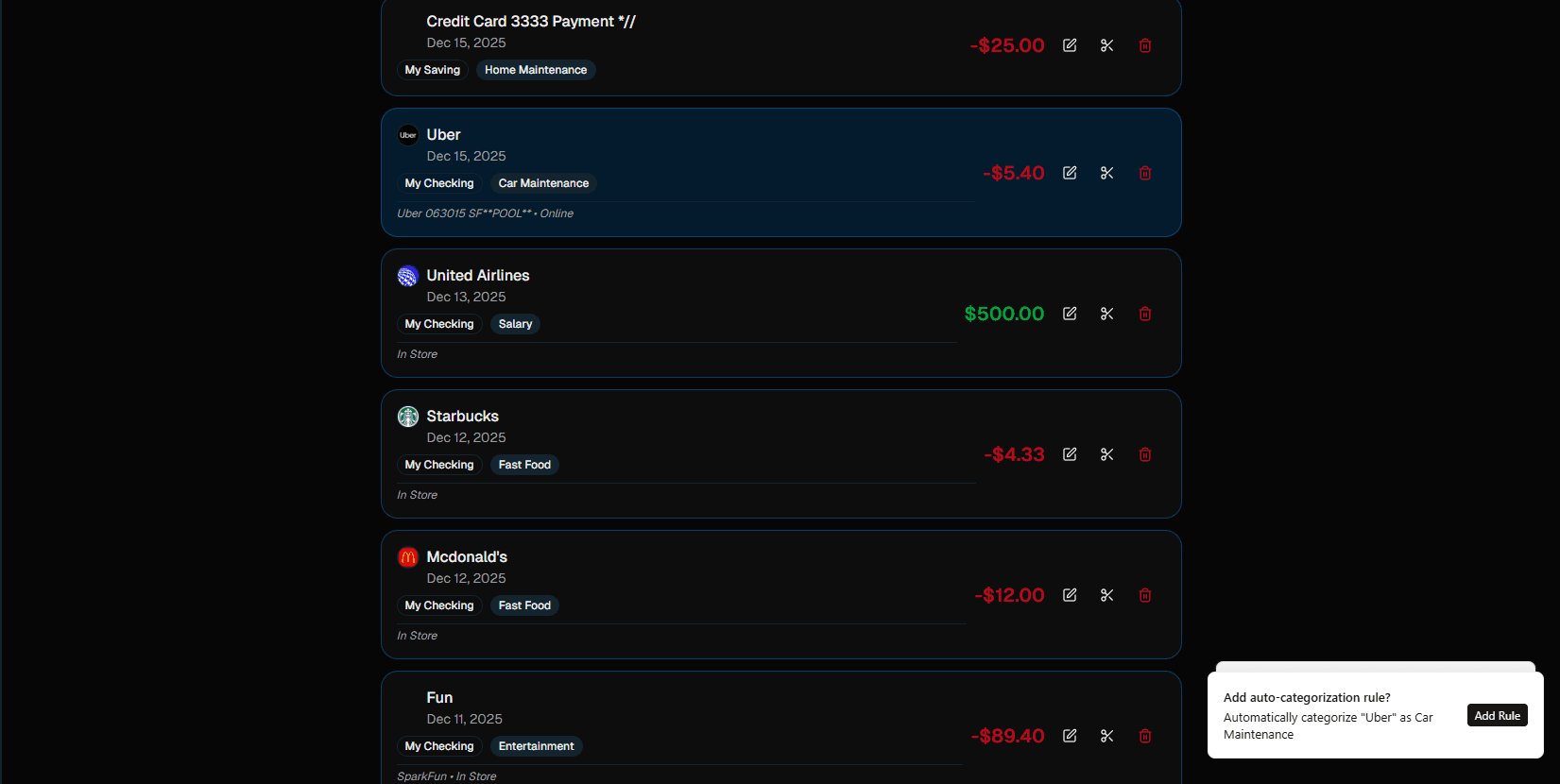Click the My Saving account chip
The height and width of the screenshot is (784, 1560).
pyautogui.click(x=432, y=70)
